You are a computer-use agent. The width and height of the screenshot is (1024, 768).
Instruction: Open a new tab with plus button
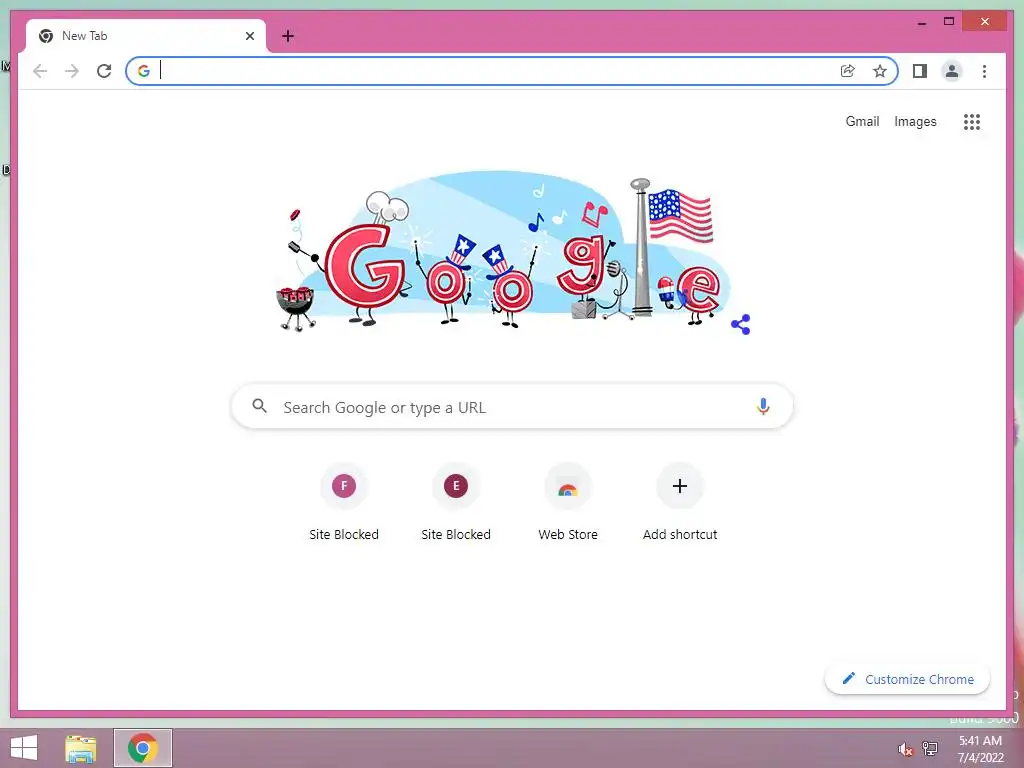[288, 36]
